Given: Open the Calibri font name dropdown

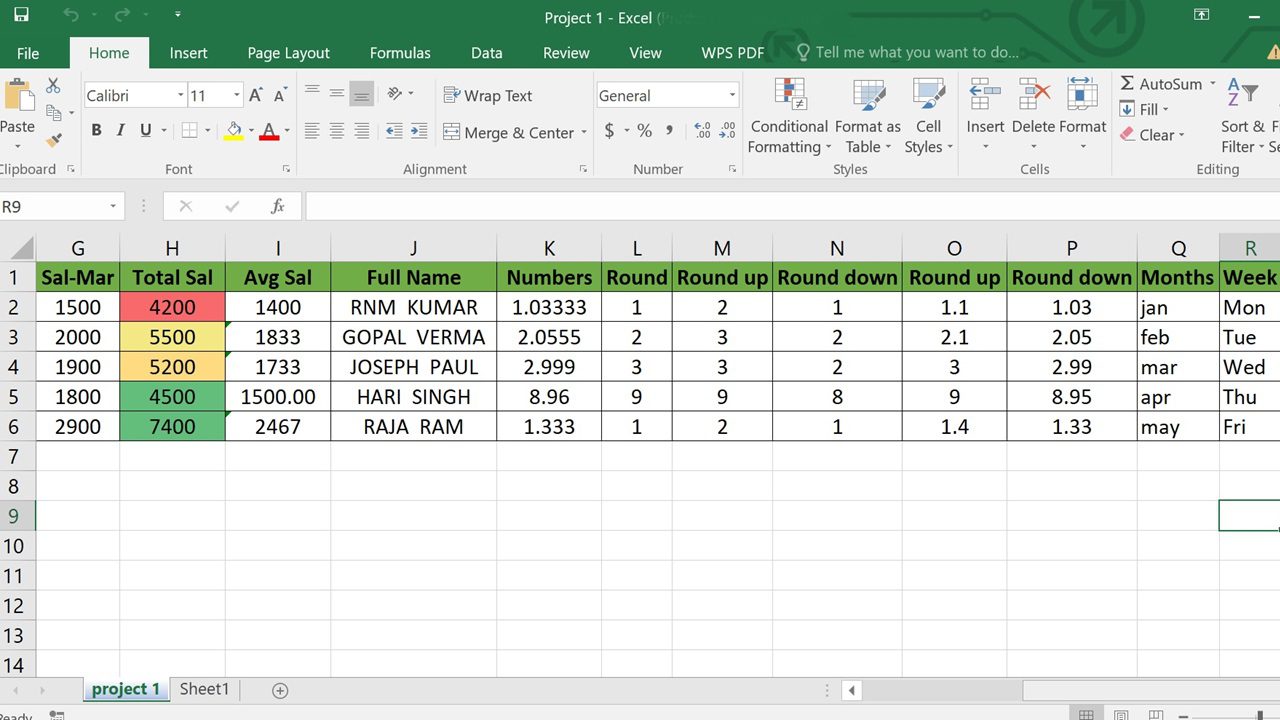Looking at the screenshot, I should pyautogui.click(x=181, y=96).
